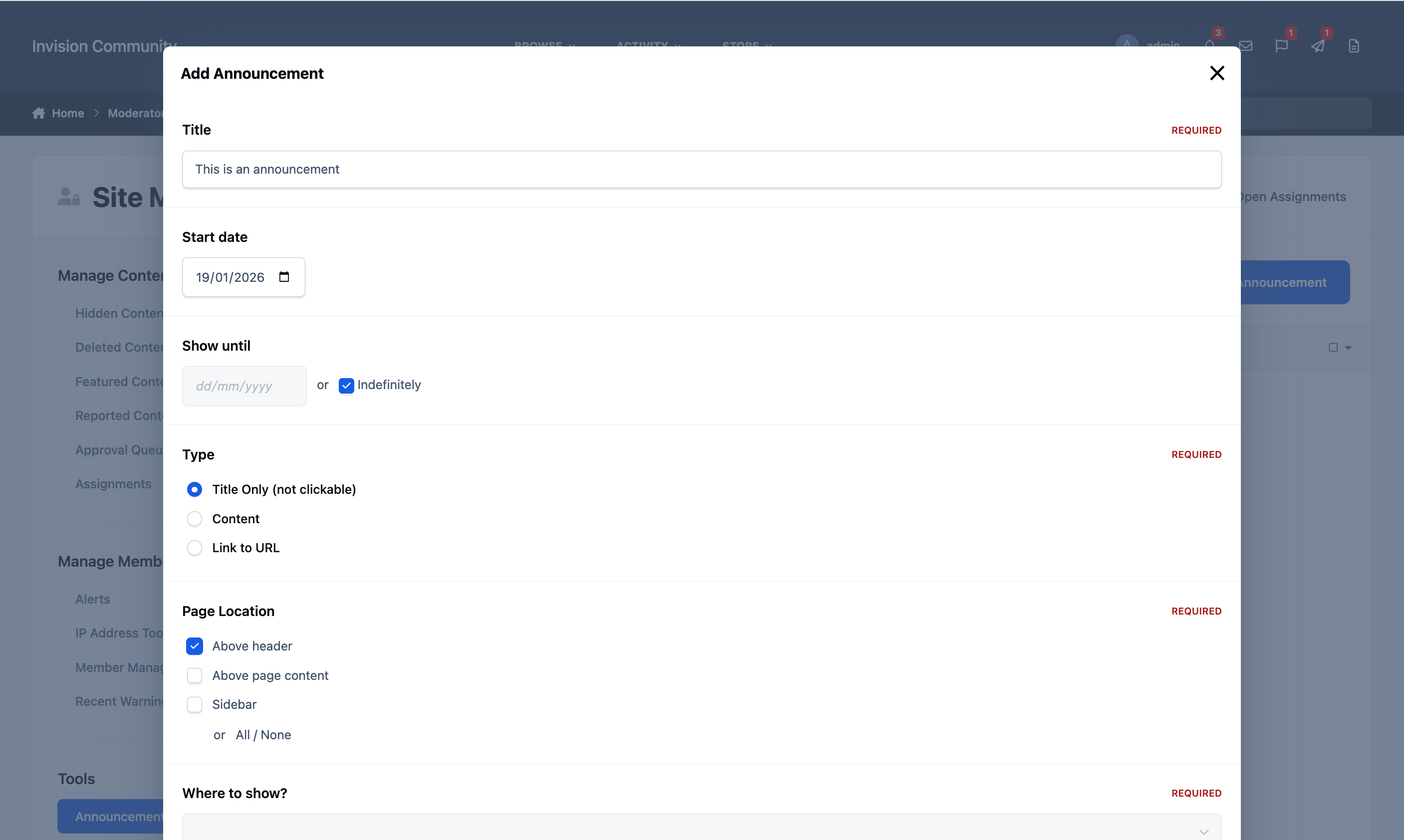Select All page locations link
Viewport: 1404px width, 840px height.
coord(242,735)
